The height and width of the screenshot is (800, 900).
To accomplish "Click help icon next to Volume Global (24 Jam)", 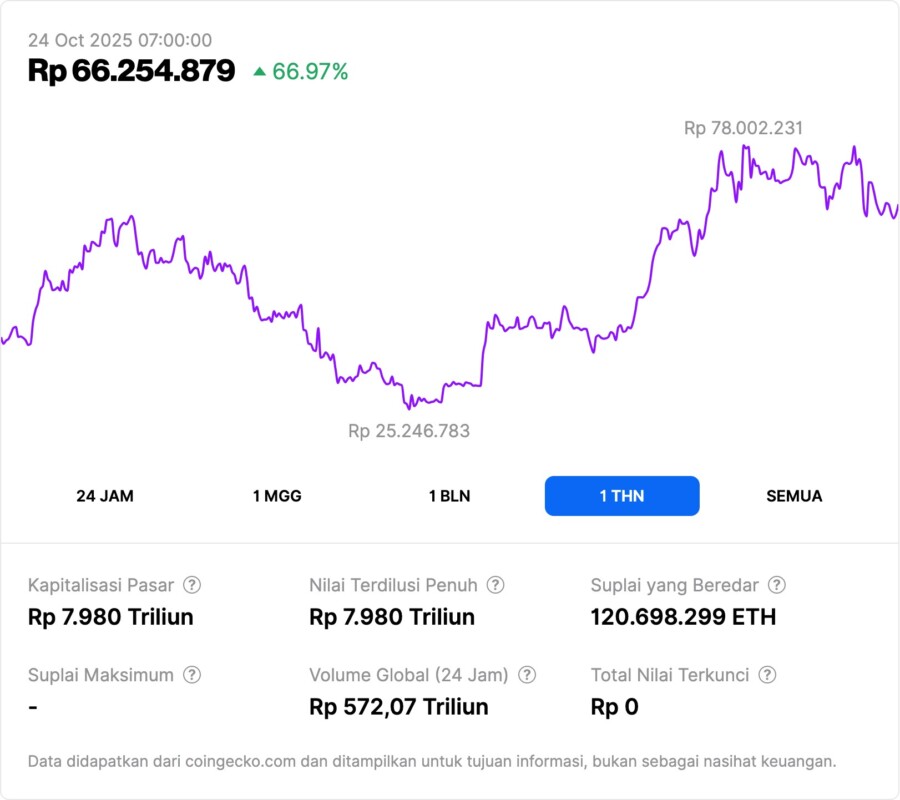I will click(x=527, y=675).
